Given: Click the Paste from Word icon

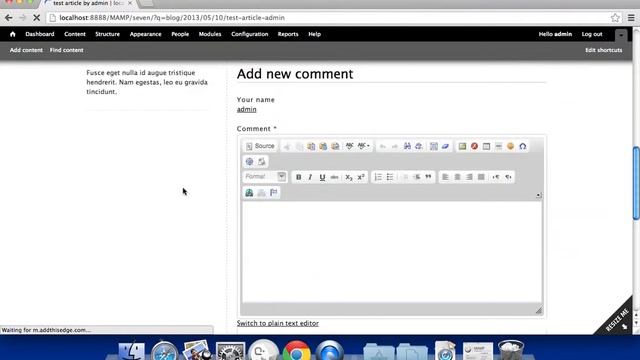Looking at the screenshot, I should (335, 146).
